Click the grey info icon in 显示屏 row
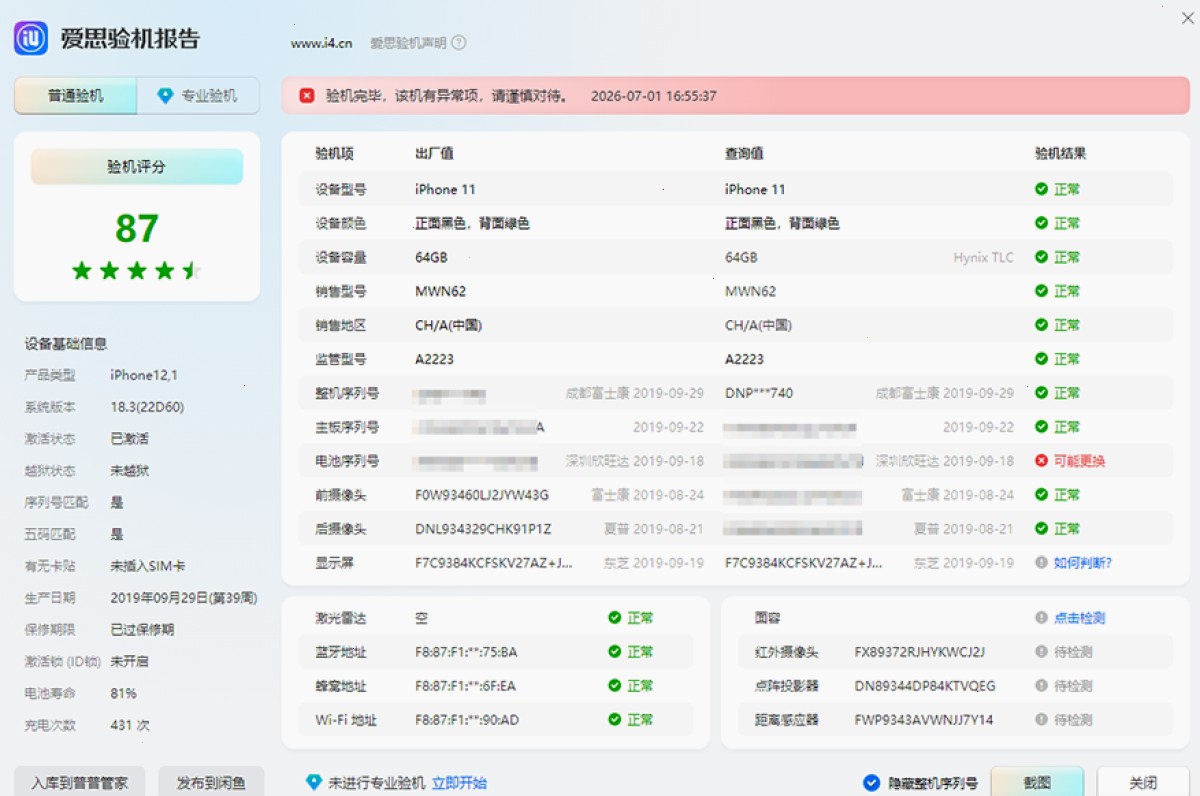Viewport: 1200px width, 796px height. coord(1041,563)
